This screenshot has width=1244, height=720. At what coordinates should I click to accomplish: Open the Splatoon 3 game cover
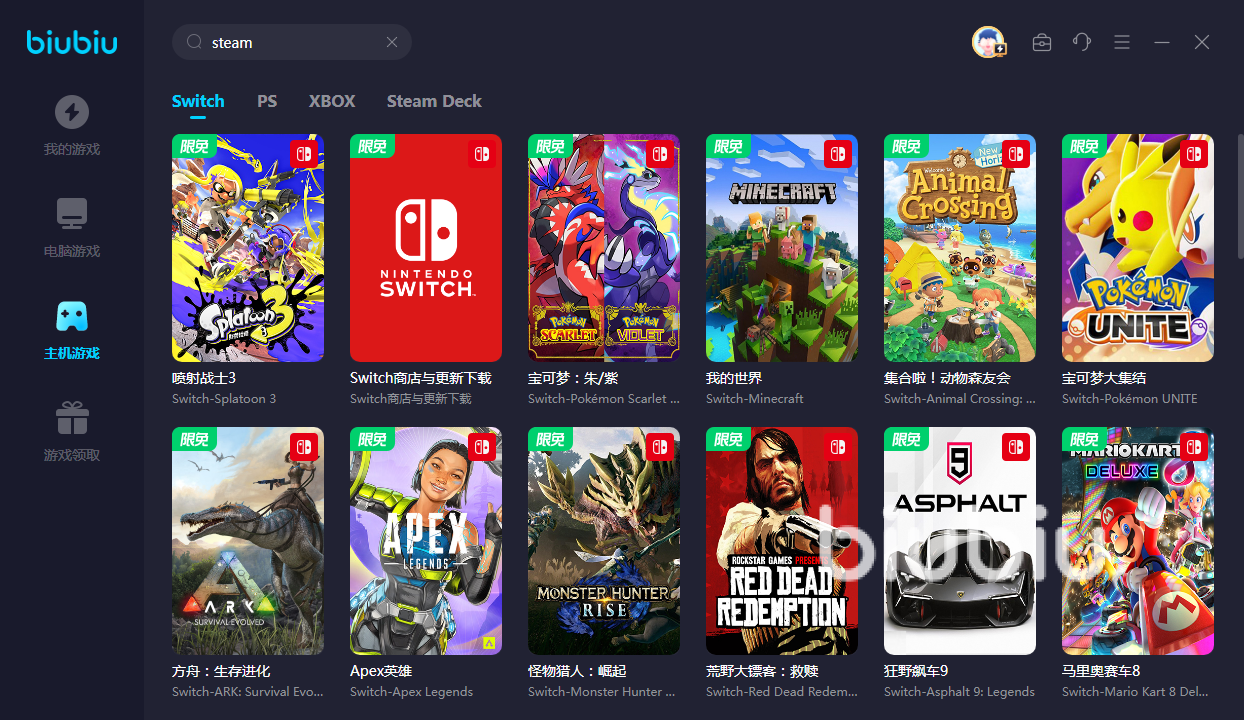(x=248, y=248)
